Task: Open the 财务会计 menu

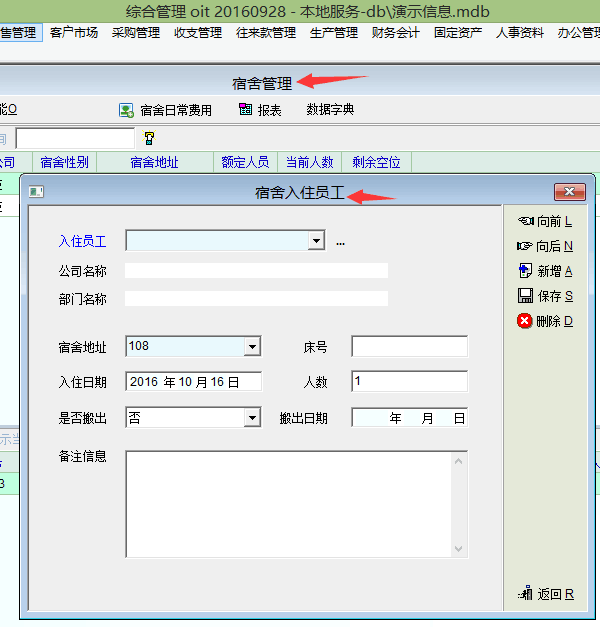Action: (x=395, y=33)
